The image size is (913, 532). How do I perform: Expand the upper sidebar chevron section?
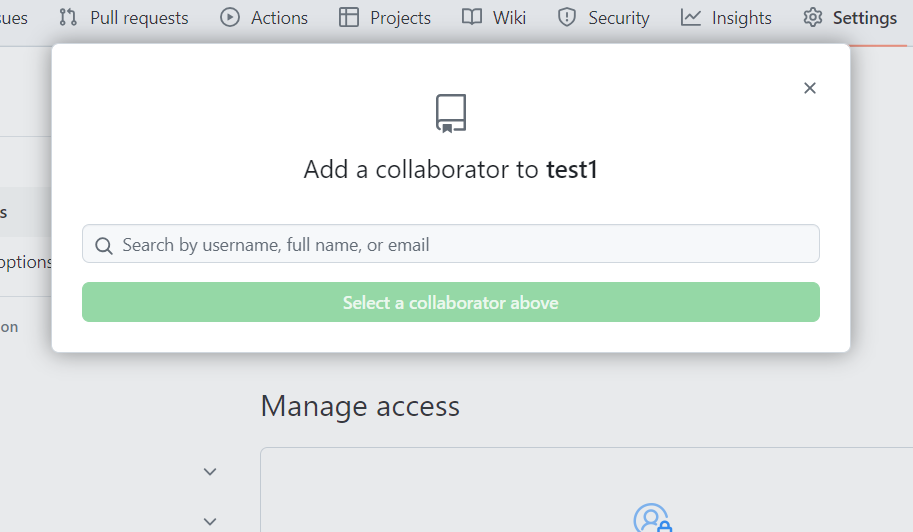(x=210, y=471)
